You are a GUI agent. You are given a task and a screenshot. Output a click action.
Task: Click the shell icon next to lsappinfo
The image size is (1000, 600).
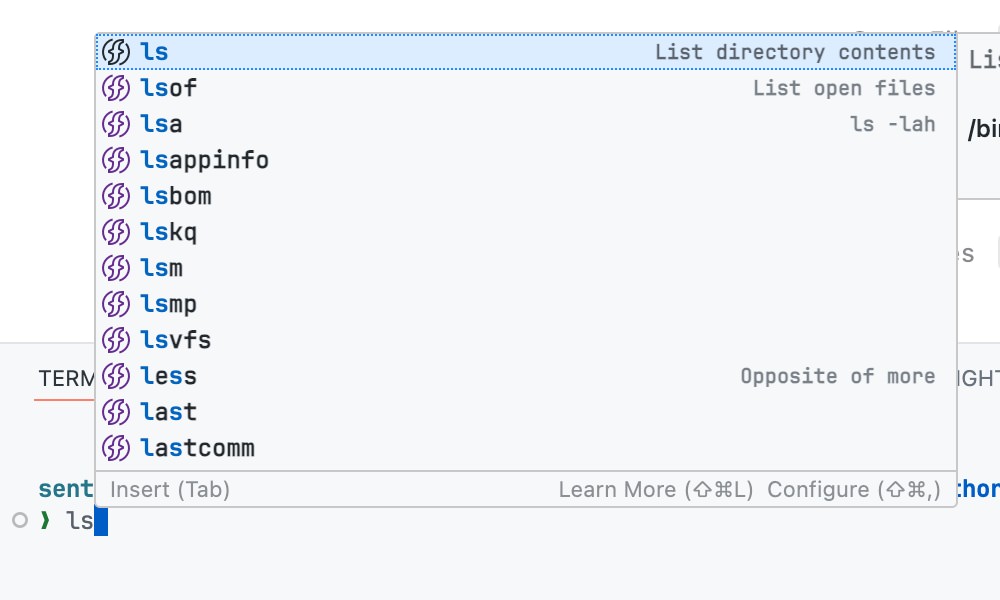pos(116,160)
